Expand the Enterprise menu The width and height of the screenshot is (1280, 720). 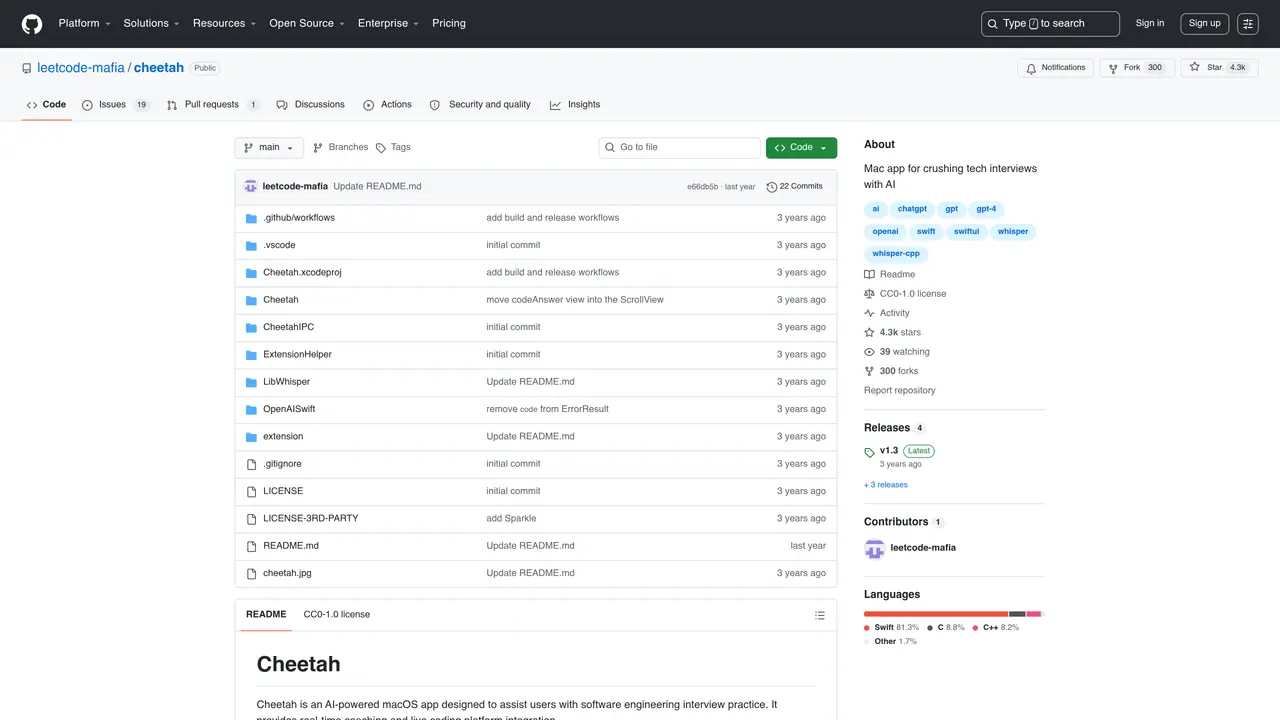point(388,23)
